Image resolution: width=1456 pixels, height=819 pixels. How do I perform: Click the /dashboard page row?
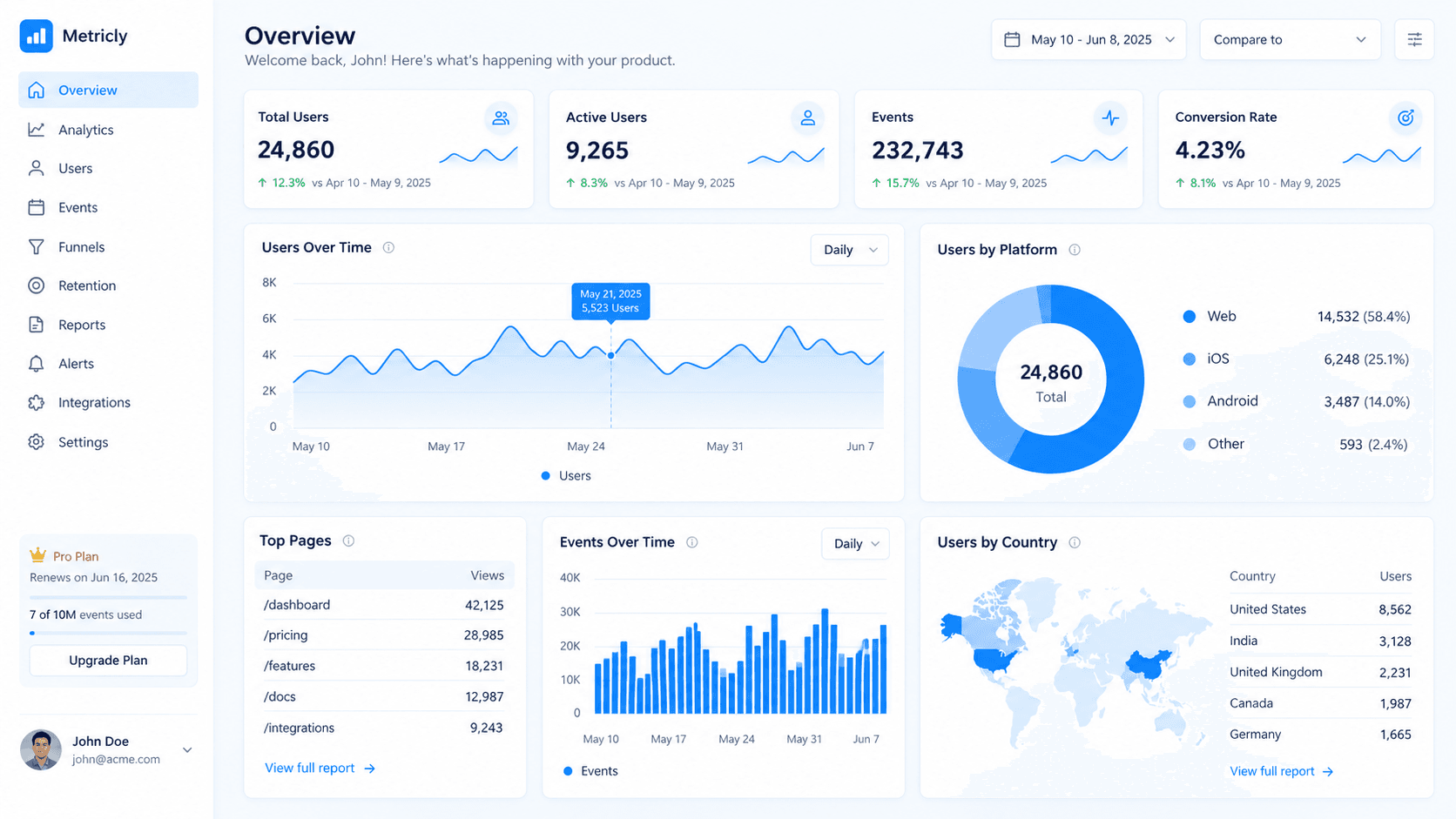point(384,605)
